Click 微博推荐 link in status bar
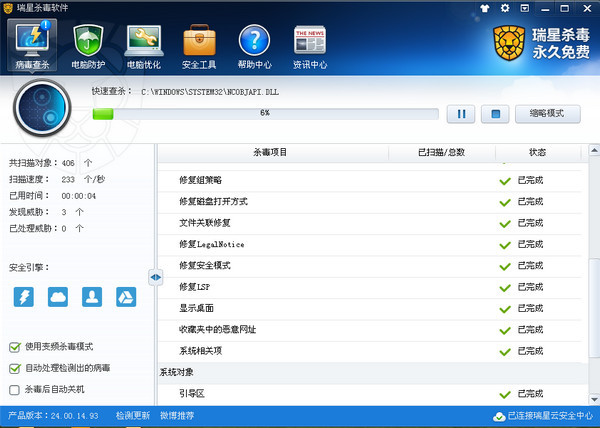The width and height of the screenshot is (600, 428). (x=177, y=416)
